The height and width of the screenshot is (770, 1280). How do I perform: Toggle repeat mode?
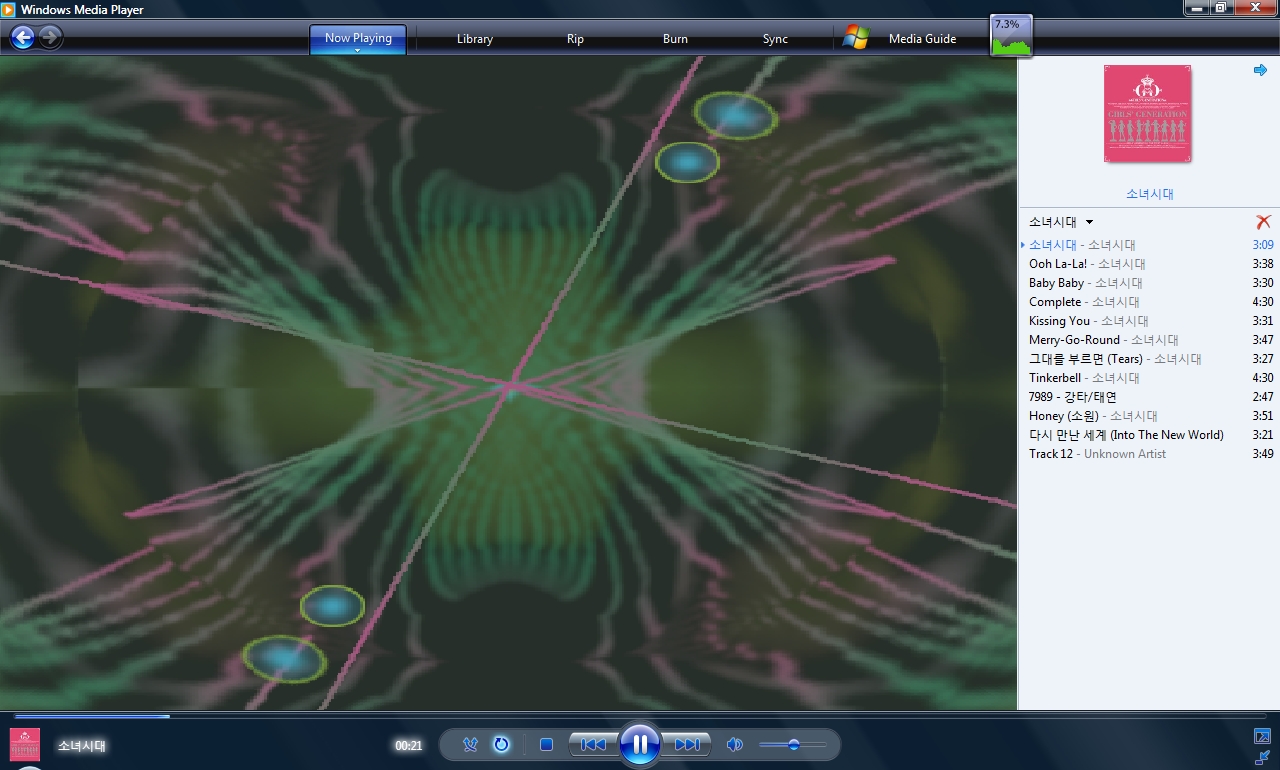[501, 744]
